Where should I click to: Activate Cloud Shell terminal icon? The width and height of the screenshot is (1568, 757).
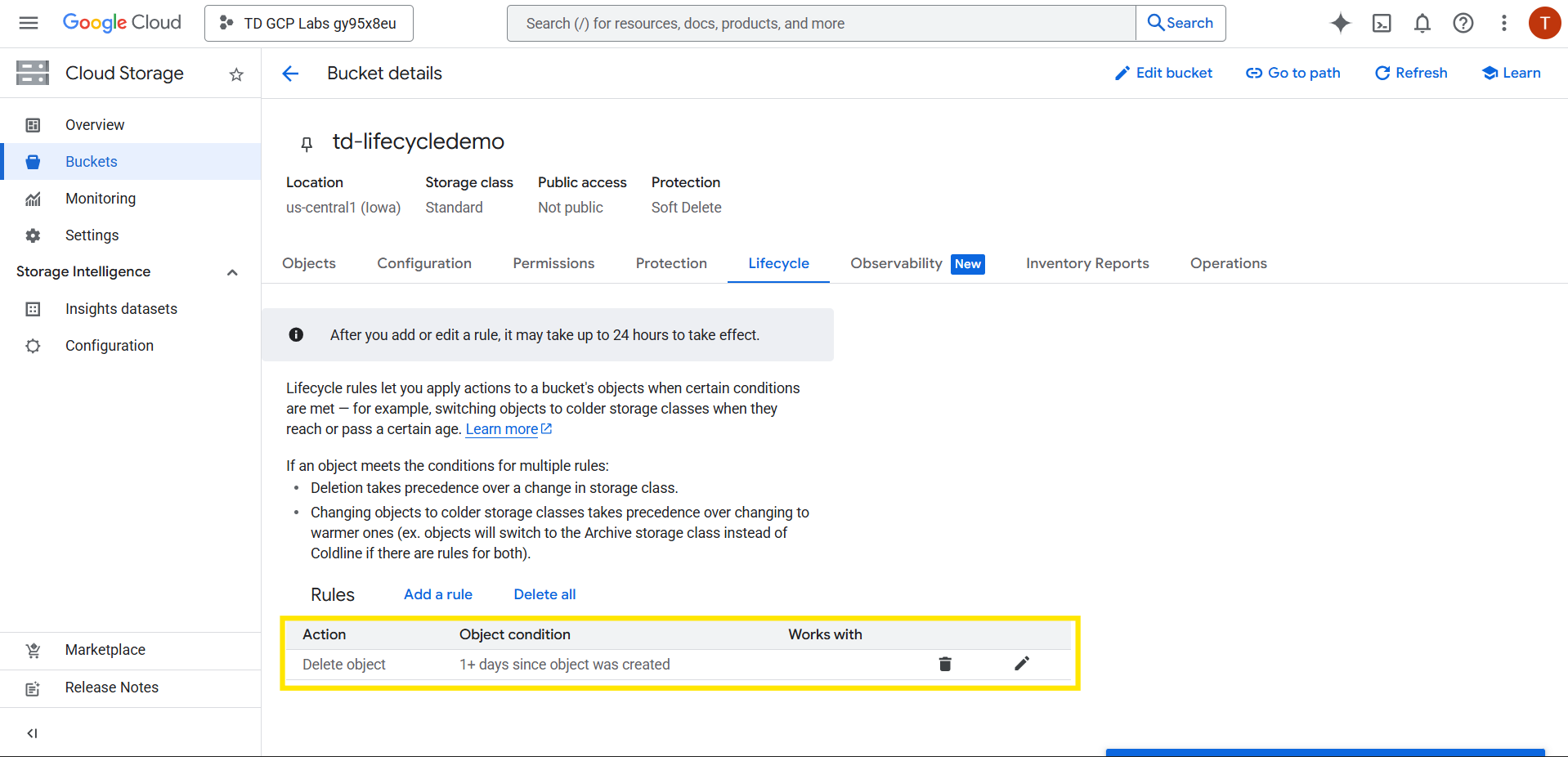(x=1382, y=23)
